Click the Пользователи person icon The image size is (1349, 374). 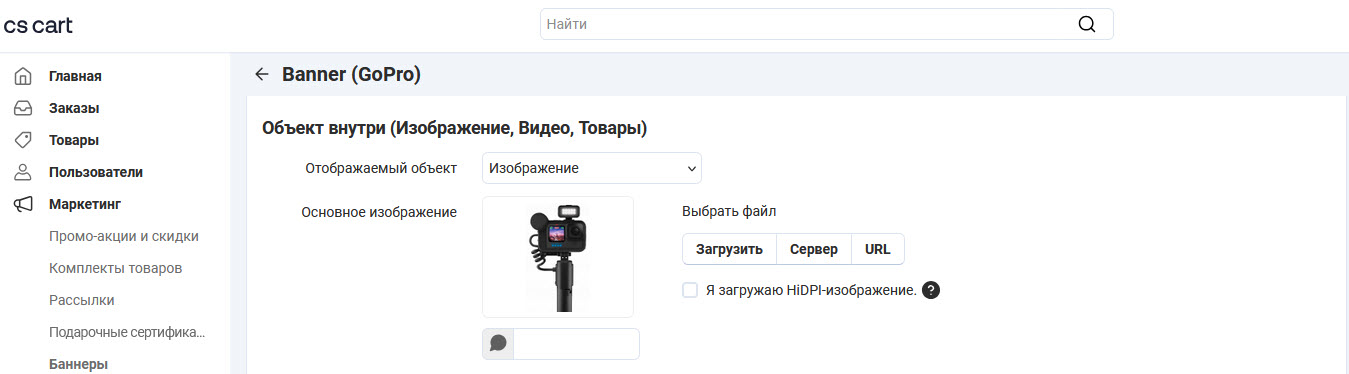click(x=23, y=172)
